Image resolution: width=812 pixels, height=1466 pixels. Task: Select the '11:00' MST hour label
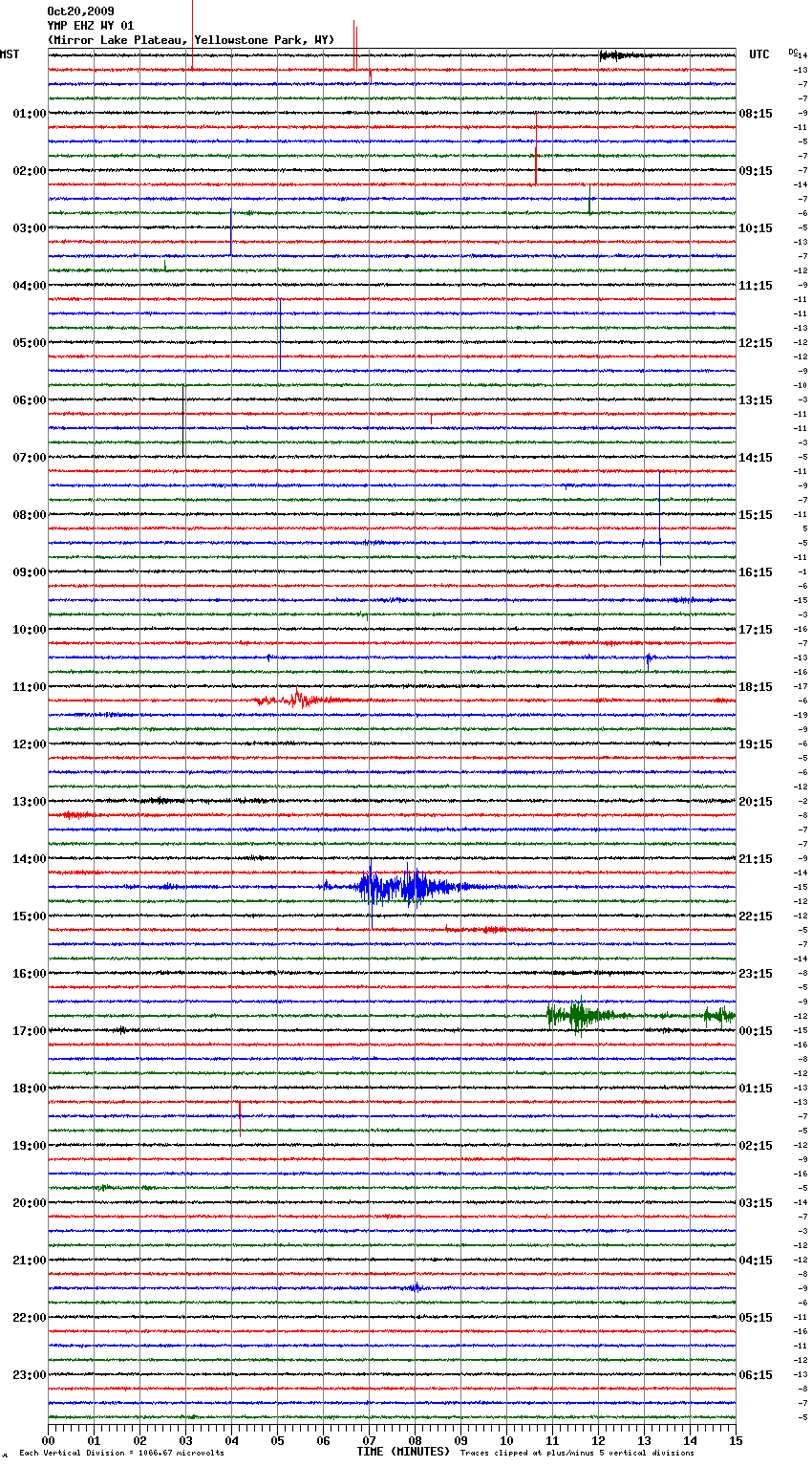[x=30, y=687]
